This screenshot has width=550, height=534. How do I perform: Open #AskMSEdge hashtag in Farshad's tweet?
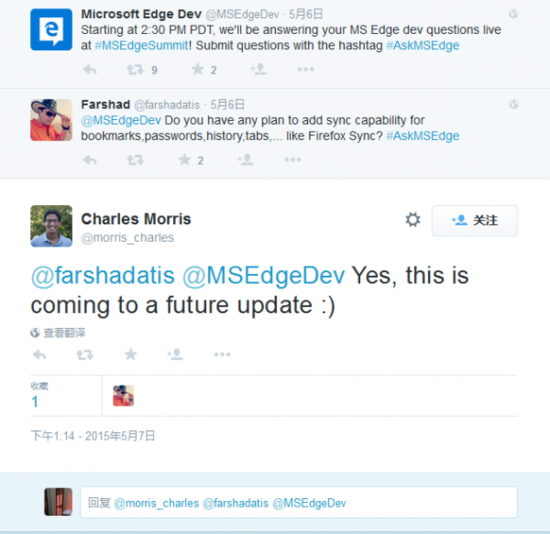[423, 136]
